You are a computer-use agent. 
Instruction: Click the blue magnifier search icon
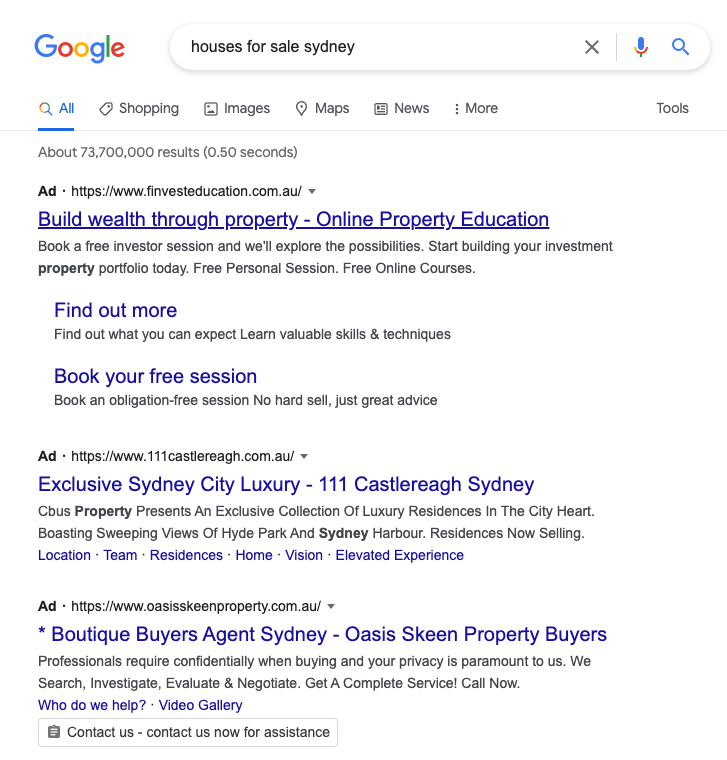tap(680, 47)
